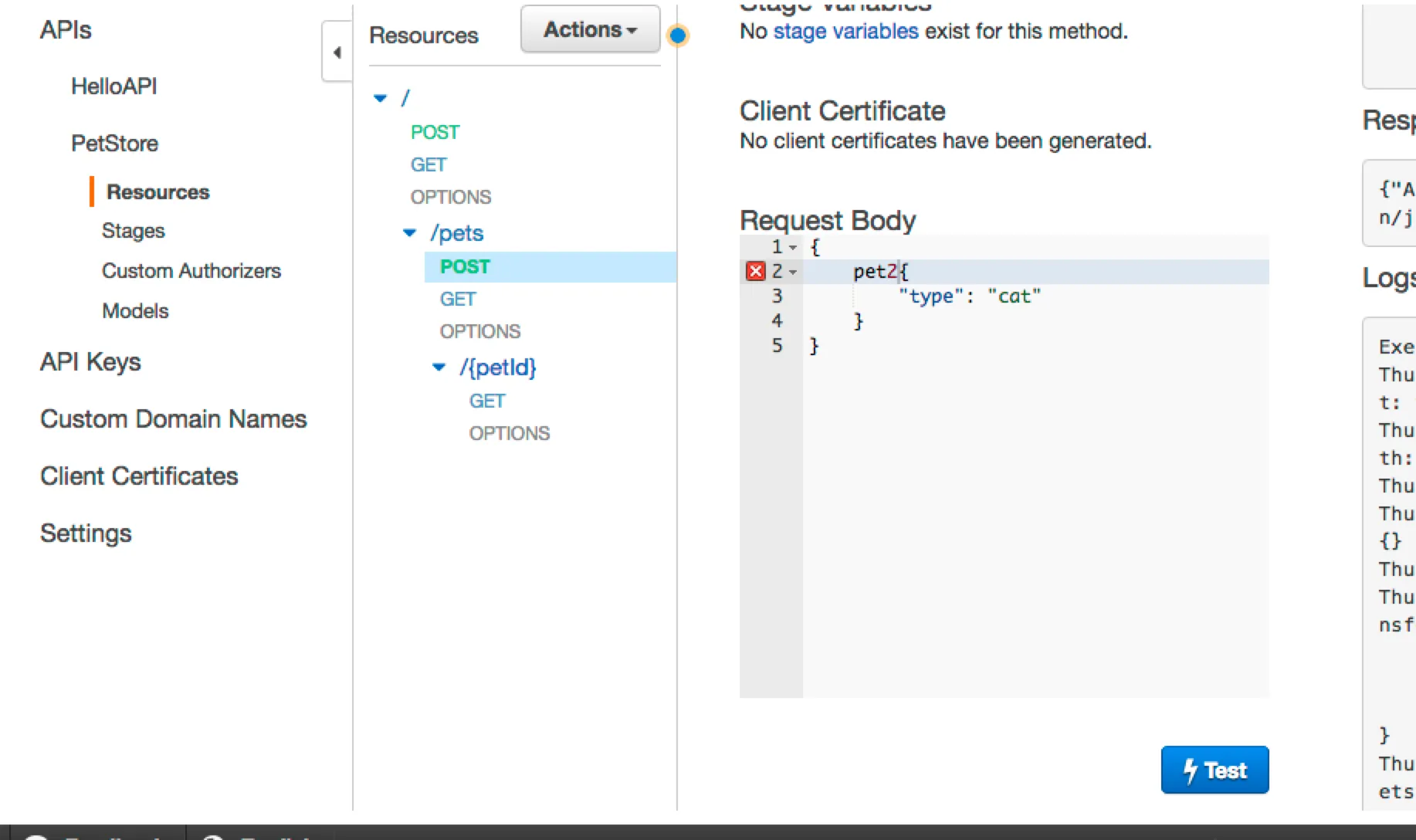The width and height of the screenshot is (1416, 840).
Task: Collapse the sidebar with the left arrow
Action: click(x=337, y=52)
